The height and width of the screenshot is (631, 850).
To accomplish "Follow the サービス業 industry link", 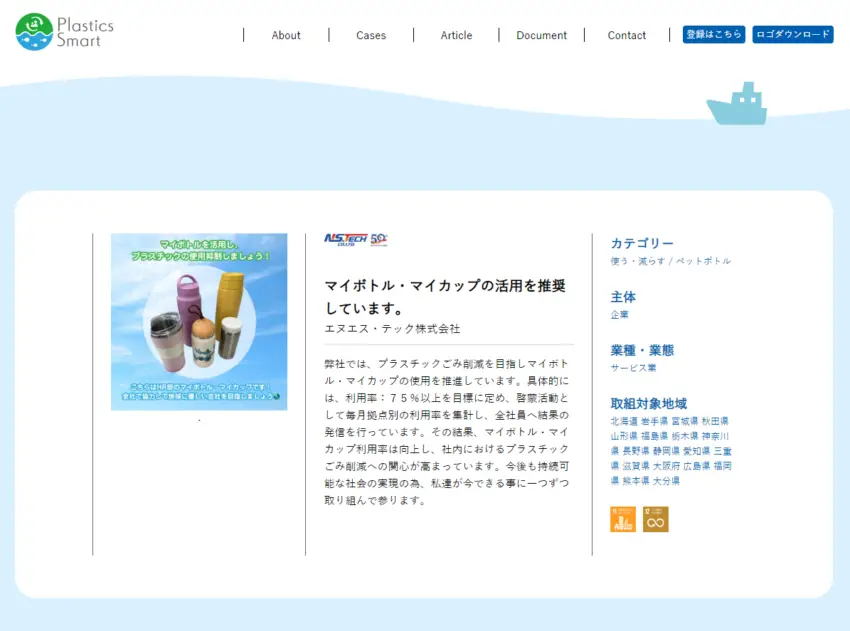I will point(633,368).
